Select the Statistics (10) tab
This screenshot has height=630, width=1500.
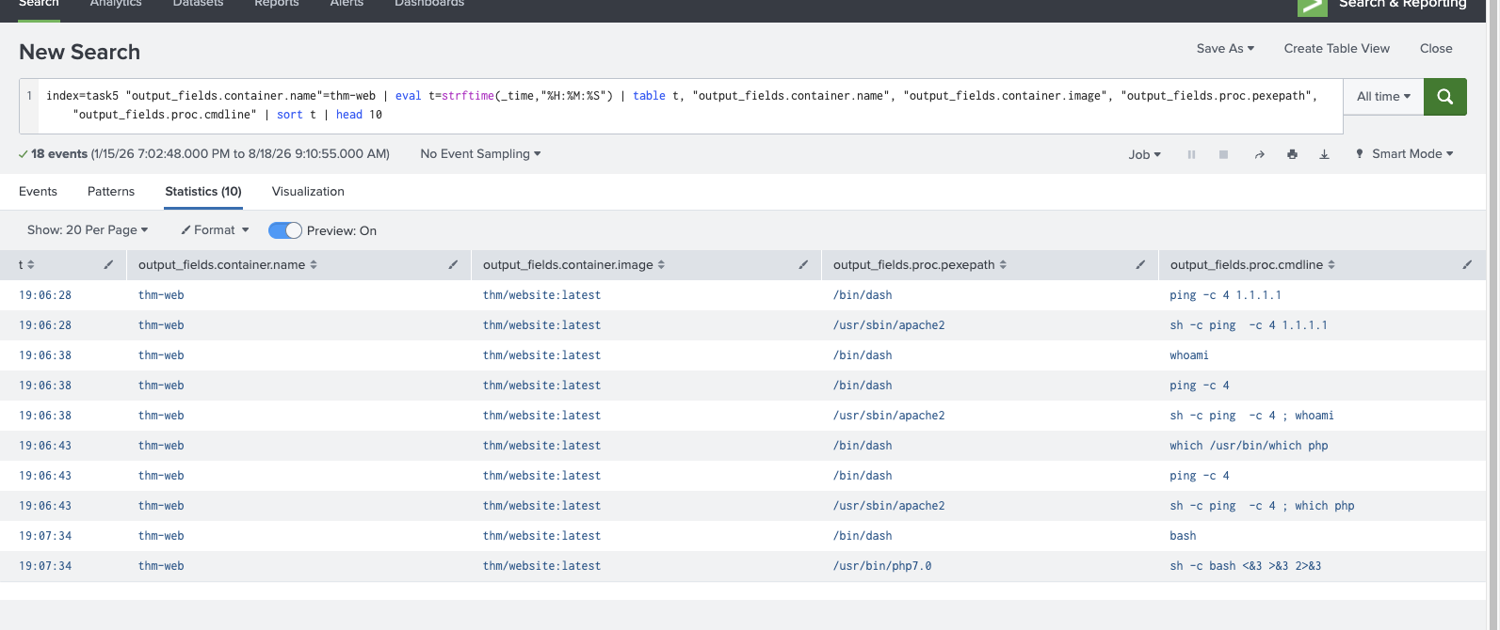[x=203, y=191]
